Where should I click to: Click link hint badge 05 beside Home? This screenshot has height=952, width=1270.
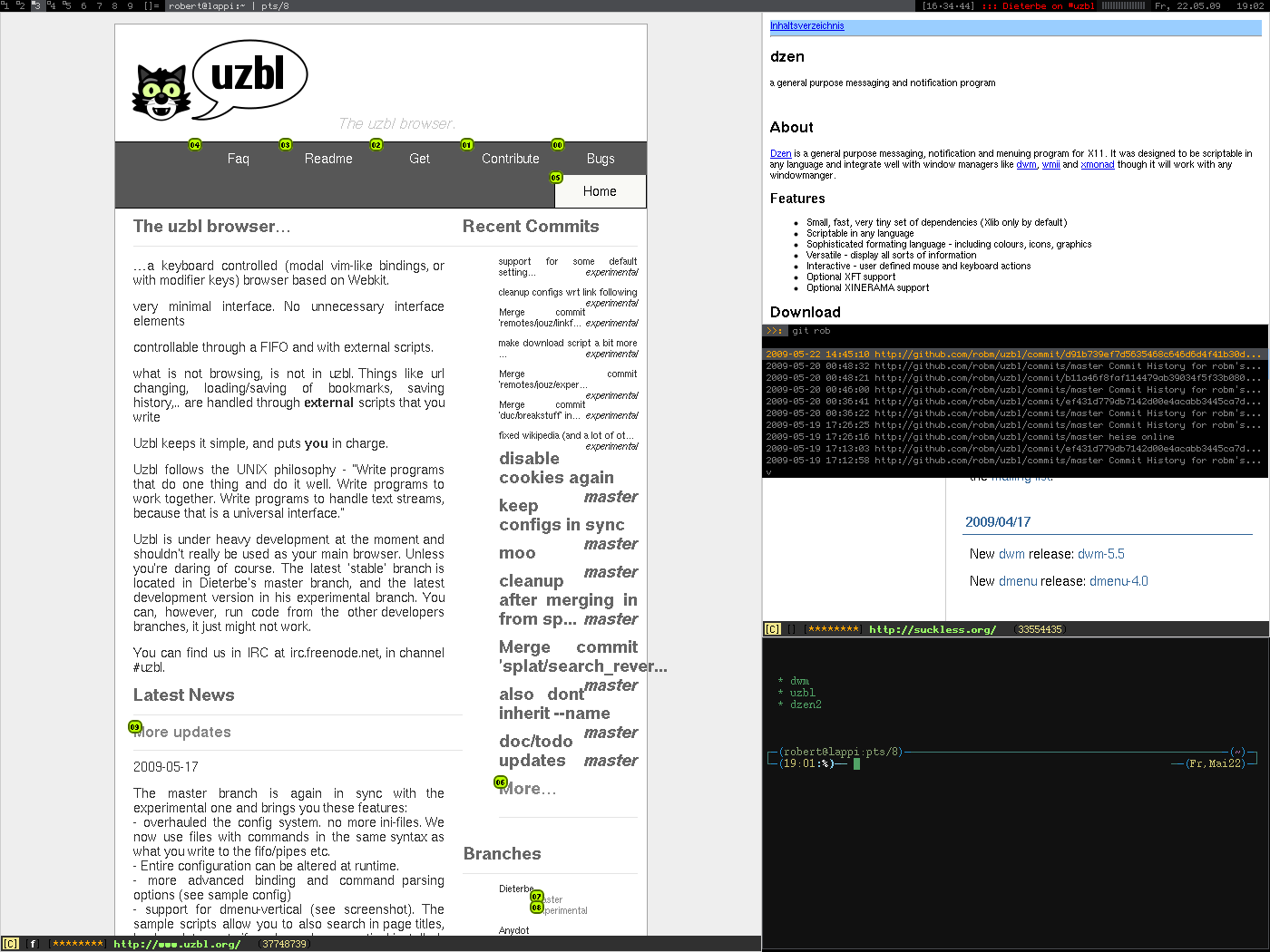coord(556,178)
